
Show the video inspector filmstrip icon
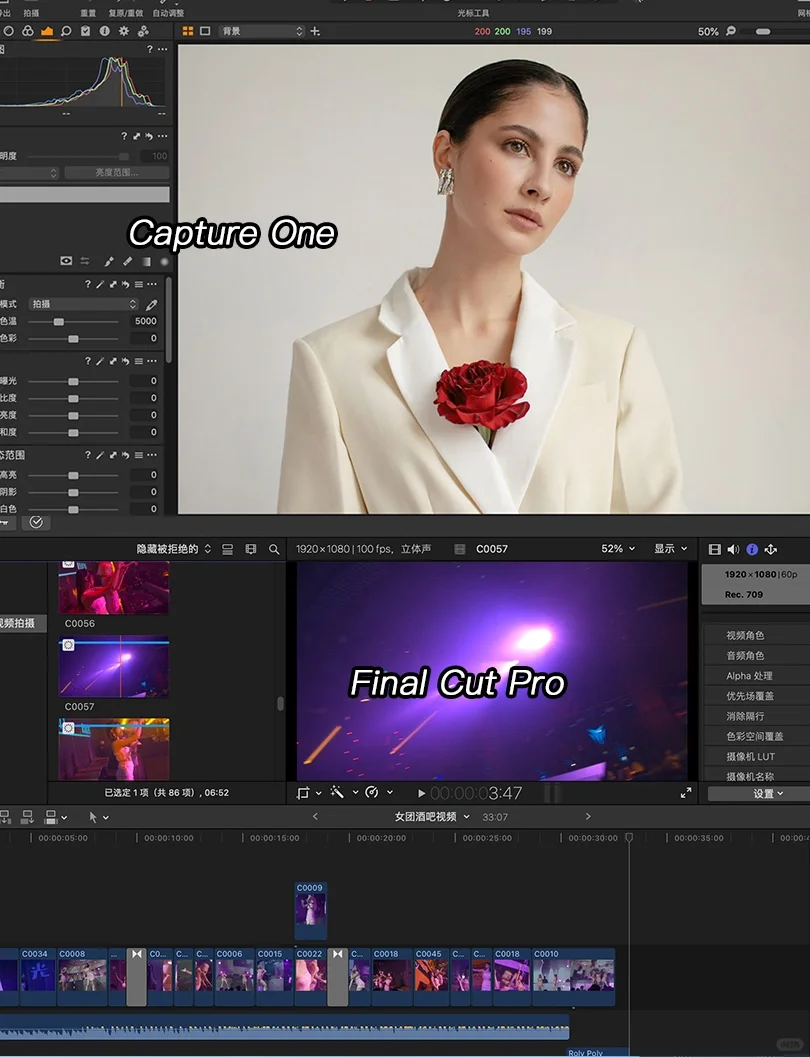pyautogui.click(x=714, y=549)
